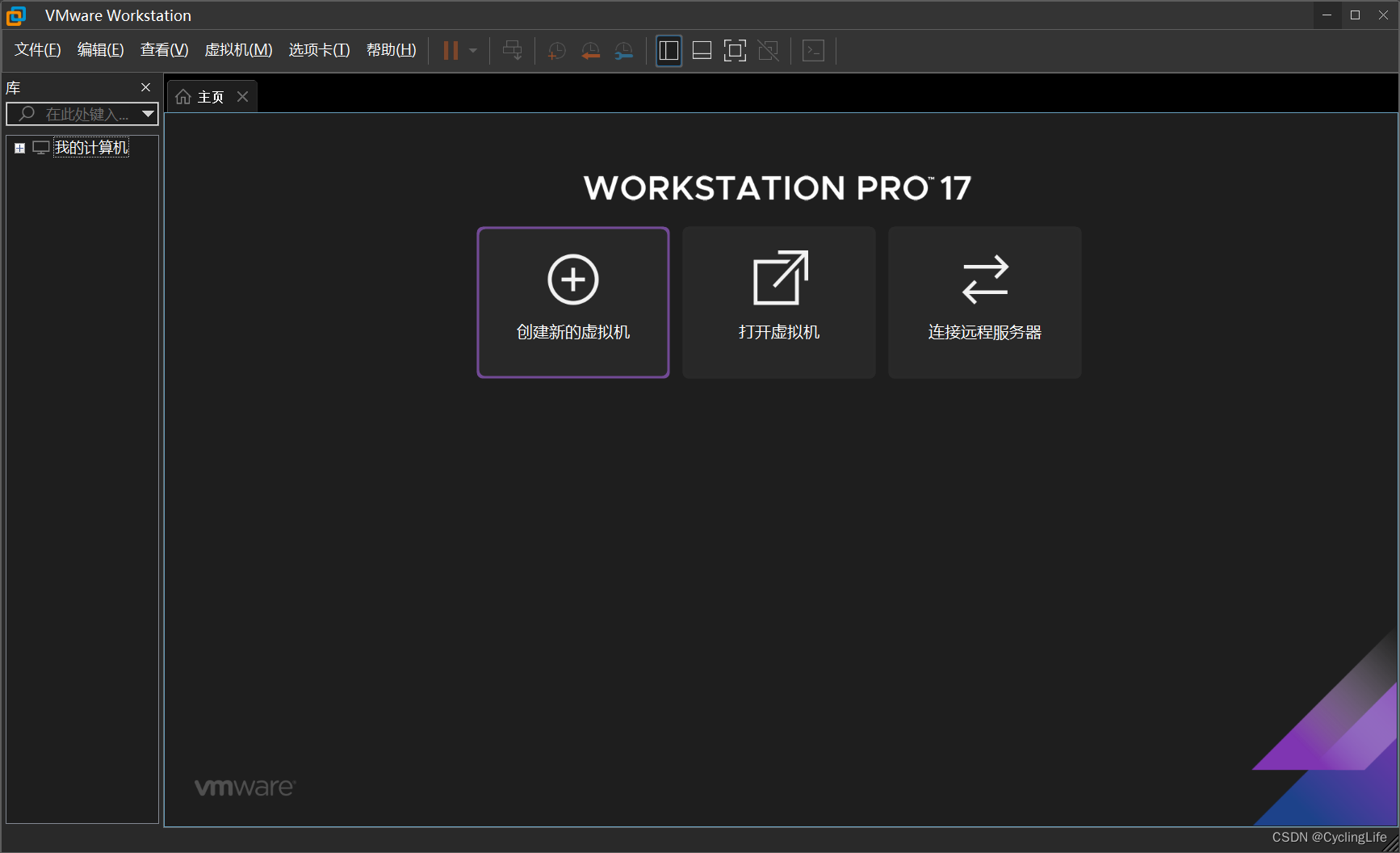Click the monitor icon beside 我的计算机
1400x853 pixels.
(x=41, y=148)
